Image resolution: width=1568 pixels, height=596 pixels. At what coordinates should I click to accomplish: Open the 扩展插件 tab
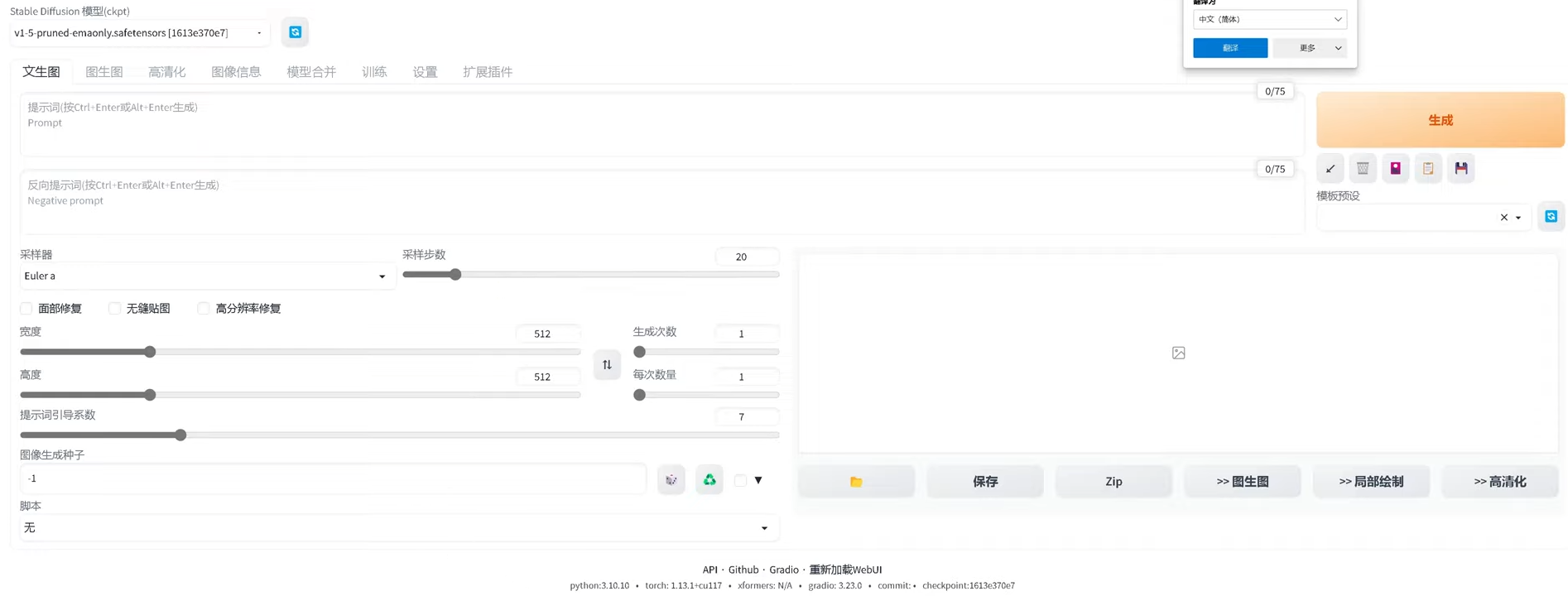[x=488, y=72]
